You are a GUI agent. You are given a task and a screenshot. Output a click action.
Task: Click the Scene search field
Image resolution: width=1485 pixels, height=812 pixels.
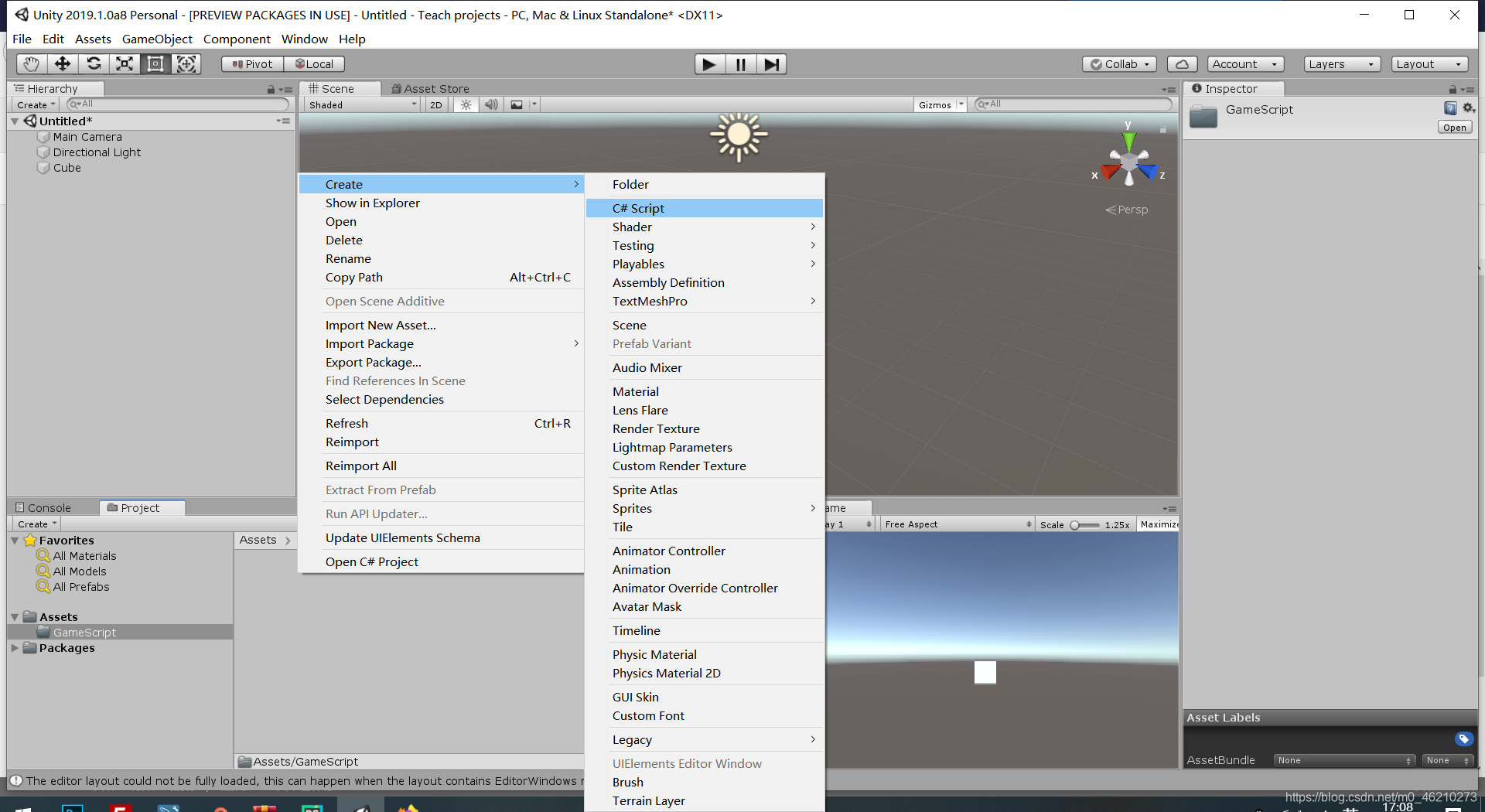click(x=1074, y=104)
